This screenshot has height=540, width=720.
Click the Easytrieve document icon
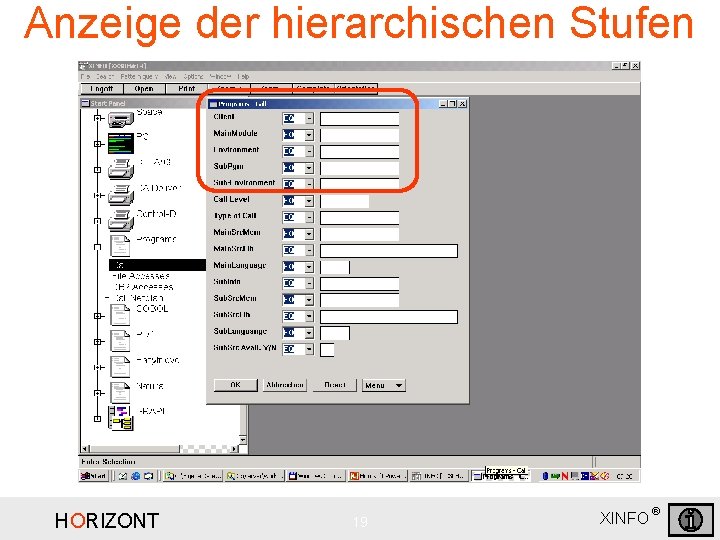[x=120, y=366]
